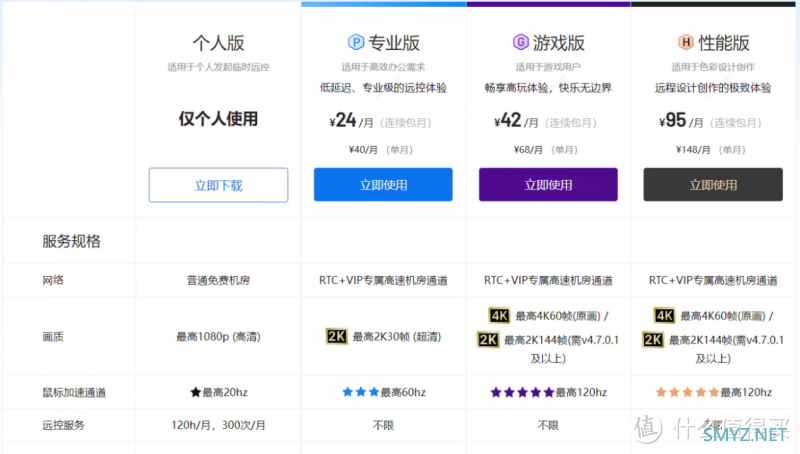Click 畅享高玩体验，快乐无边界 tagline
800x454 pixels.
[548, 88]
